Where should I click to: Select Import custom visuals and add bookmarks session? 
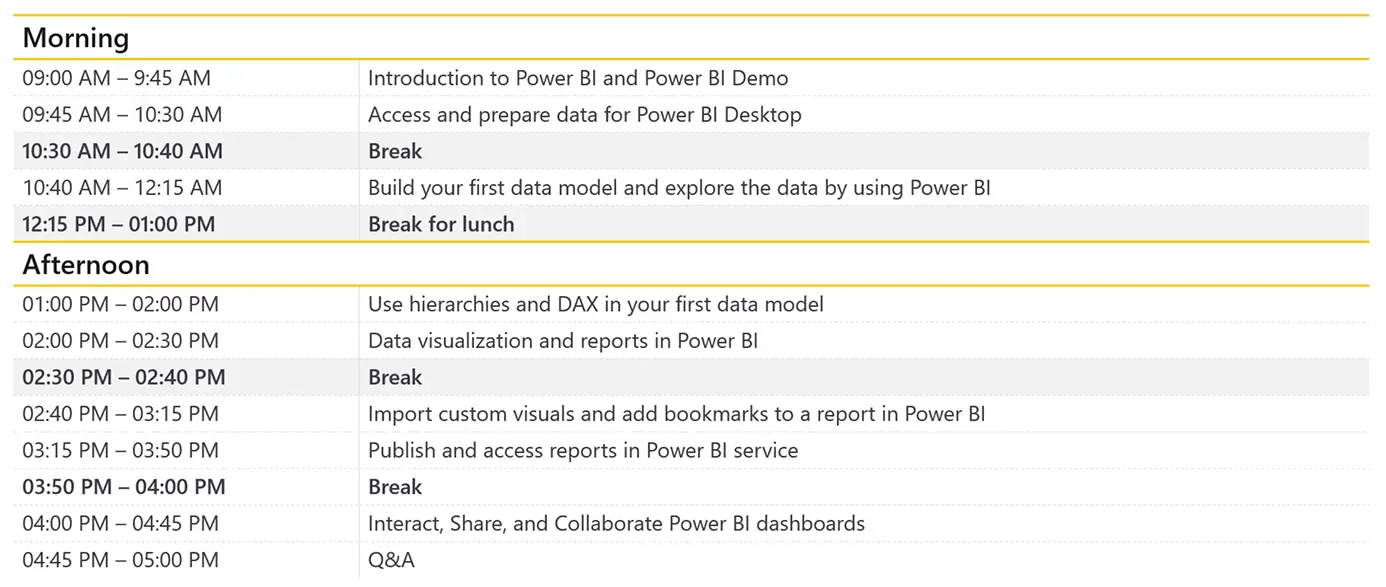pos(677,414)
